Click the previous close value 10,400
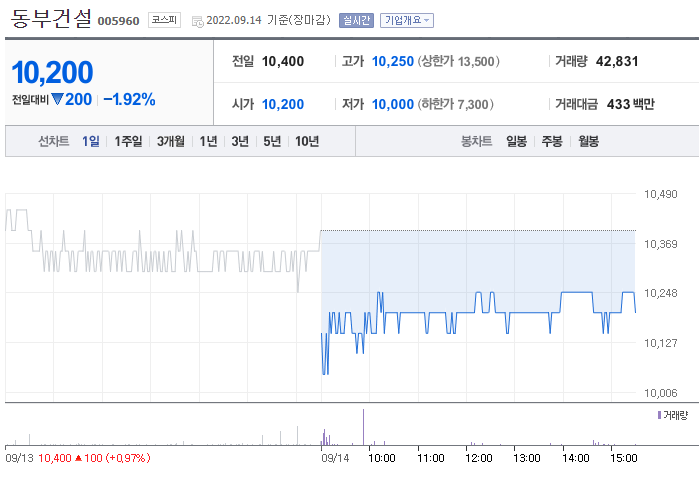Viewport: 699px width, 478px height. coord(283,61)
